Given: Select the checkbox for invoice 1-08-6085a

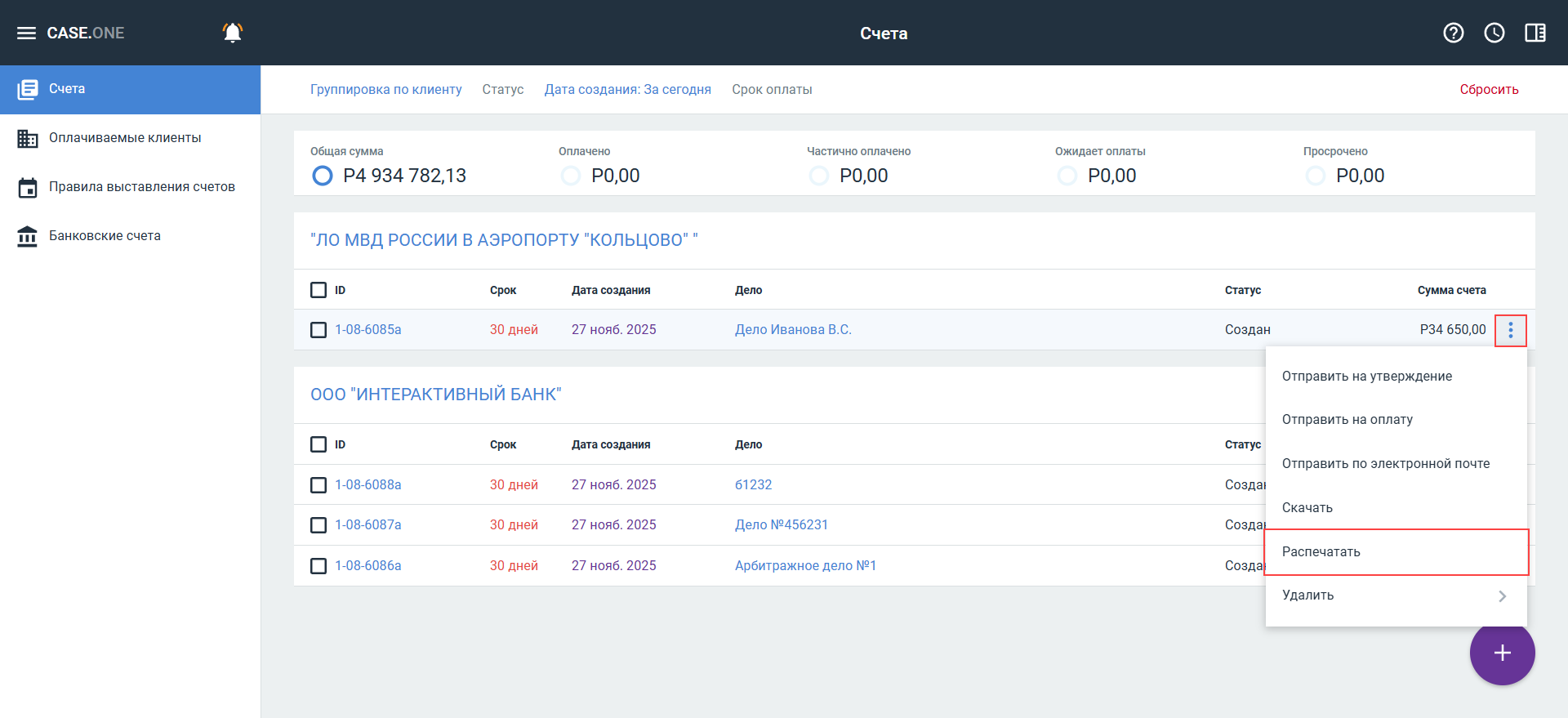Looking at the screenshot, I should 318,330.
